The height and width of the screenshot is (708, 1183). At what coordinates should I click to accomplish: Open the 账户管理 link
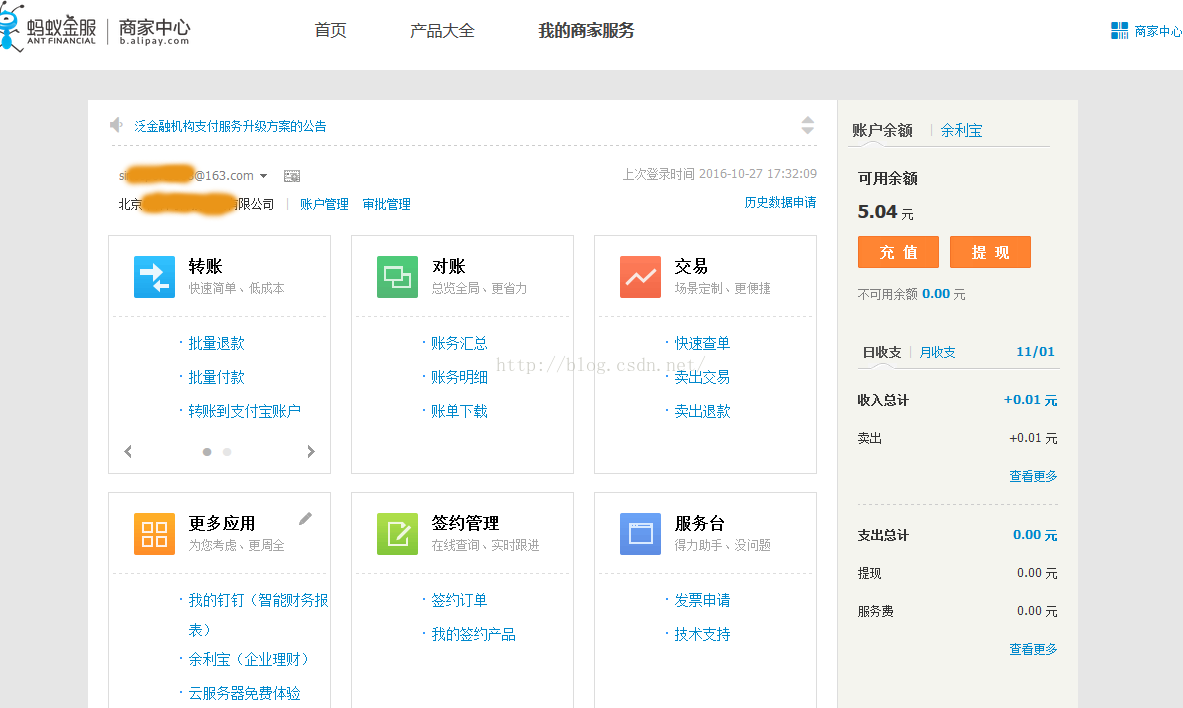pos(324,204)
